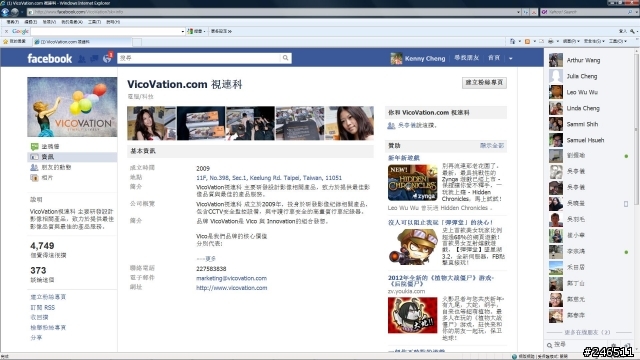Image resolution: width=640 pixels, height=360 pixels.
Task: Click the people icon under 'VicoVation.com' friends box
Action: 391,125
